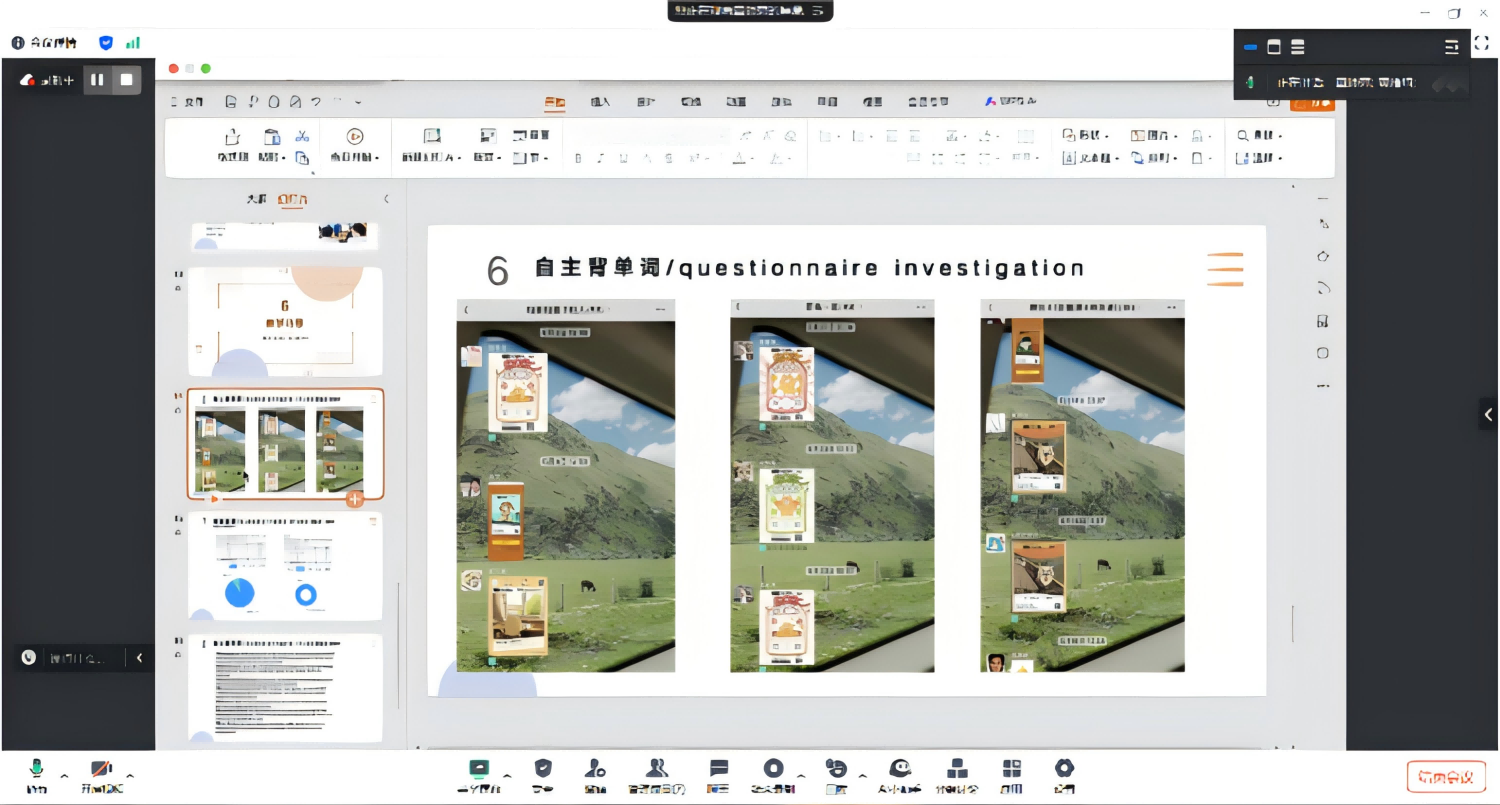Open the invite participants icon
Image resolution: width=1500 pixels, height=805 pixels.
coord(595,770)
